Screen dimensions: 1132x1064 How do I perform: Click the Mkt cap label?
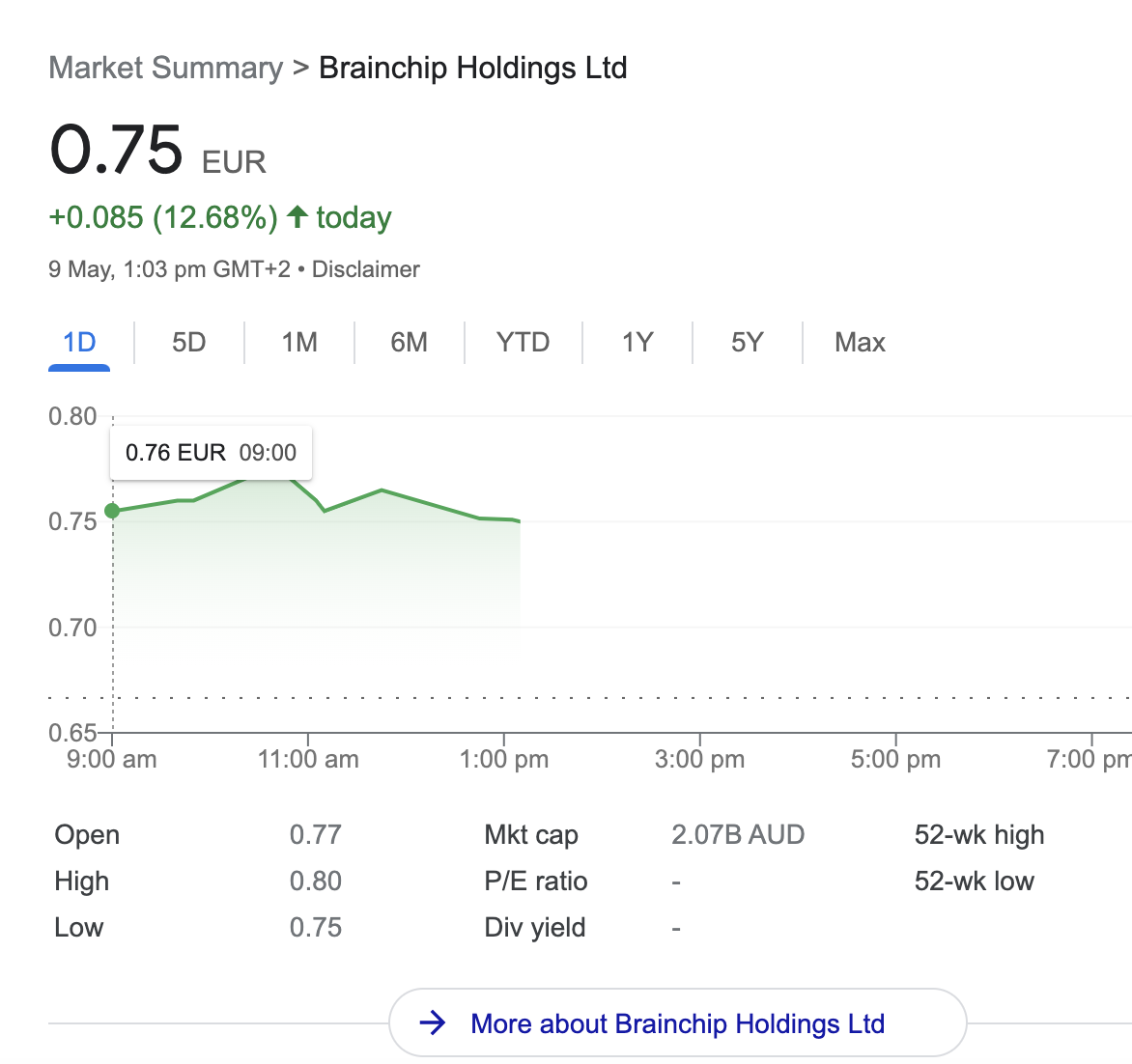[x=531, y=834]
